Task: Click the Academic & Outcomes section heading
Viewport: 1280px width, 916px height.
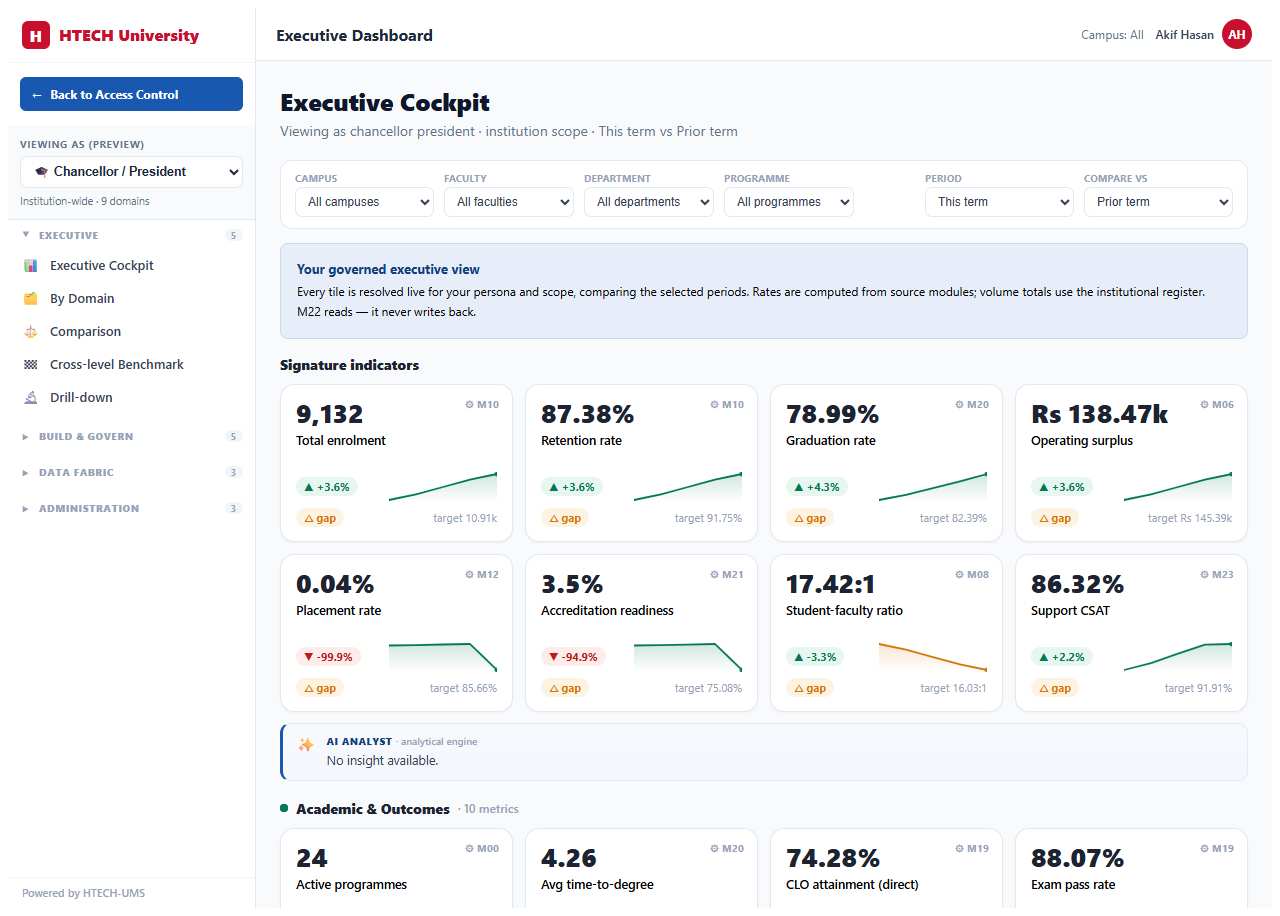Action: coord(373,809)
